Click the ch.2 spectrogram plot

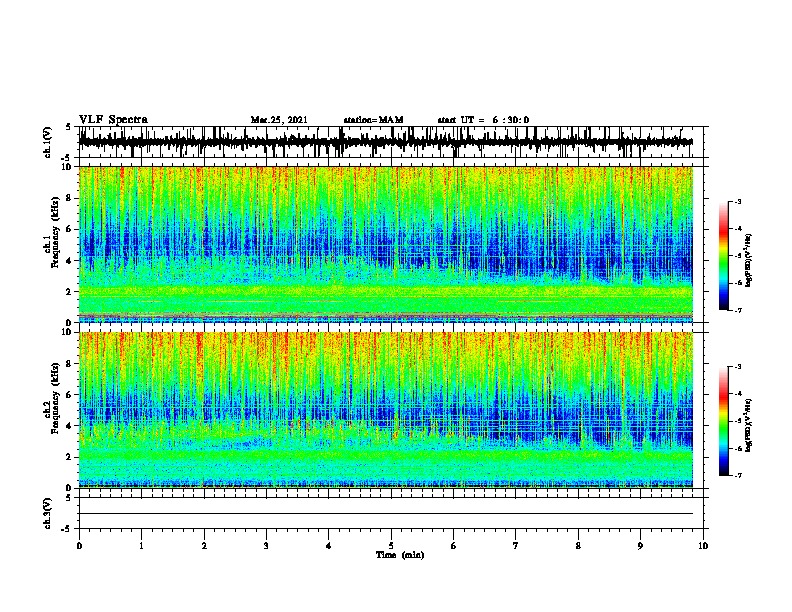click(386, 410)
